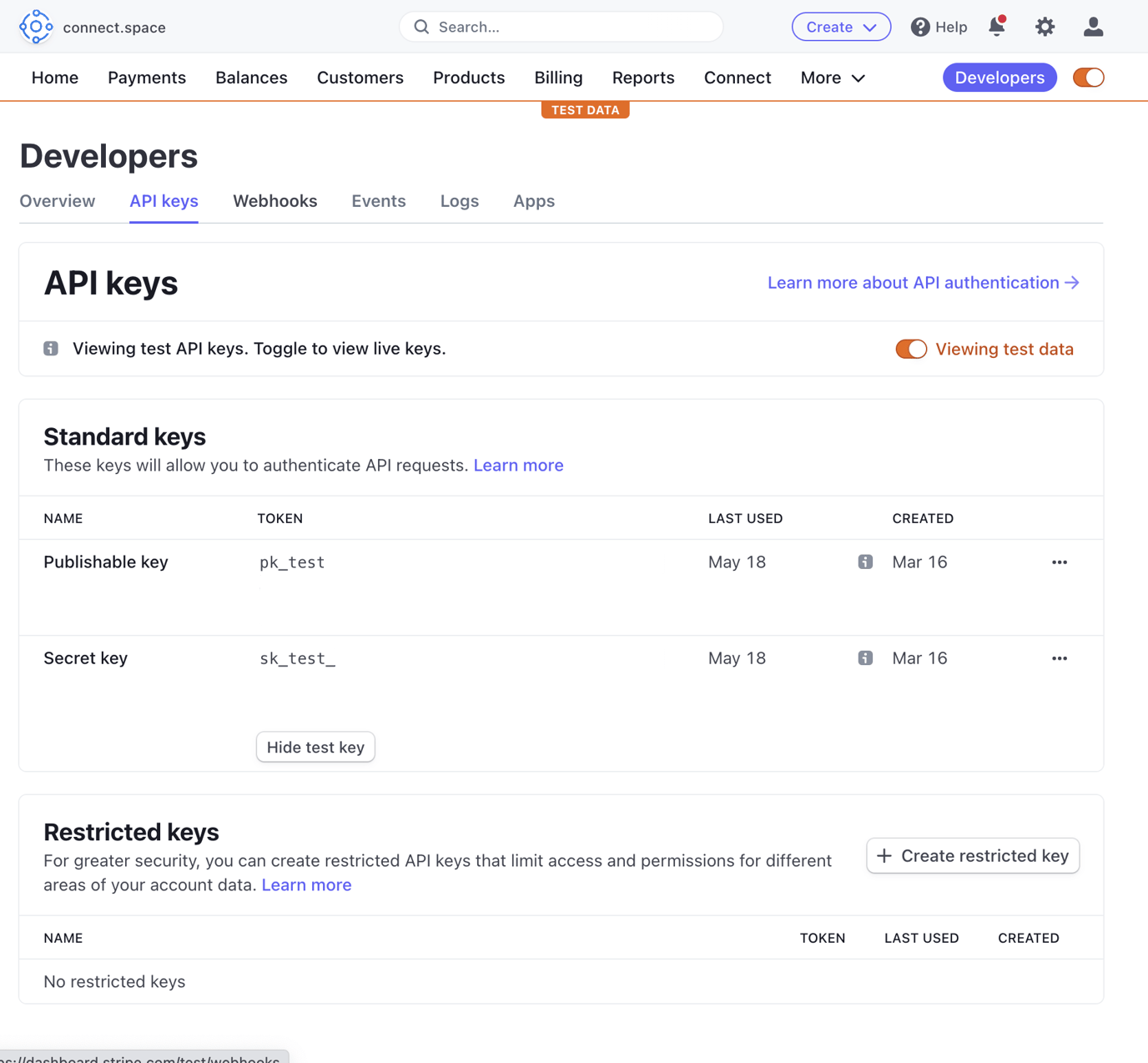
Task: Open the Create dropdown
Action: pyautogui.click(x=841, y=26)
